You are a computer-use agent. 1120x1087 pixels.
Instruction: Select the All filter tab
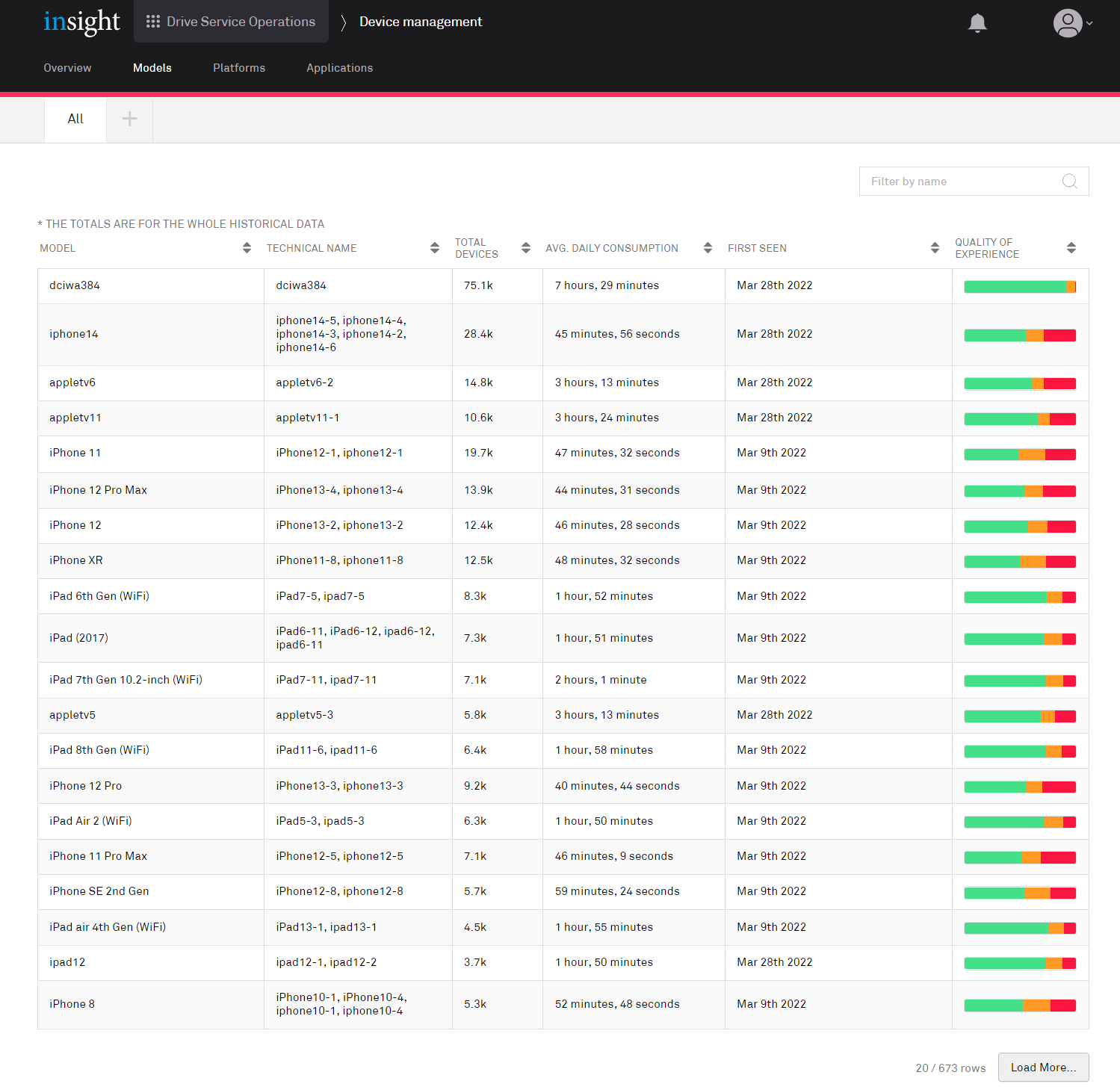coord(75,119)
